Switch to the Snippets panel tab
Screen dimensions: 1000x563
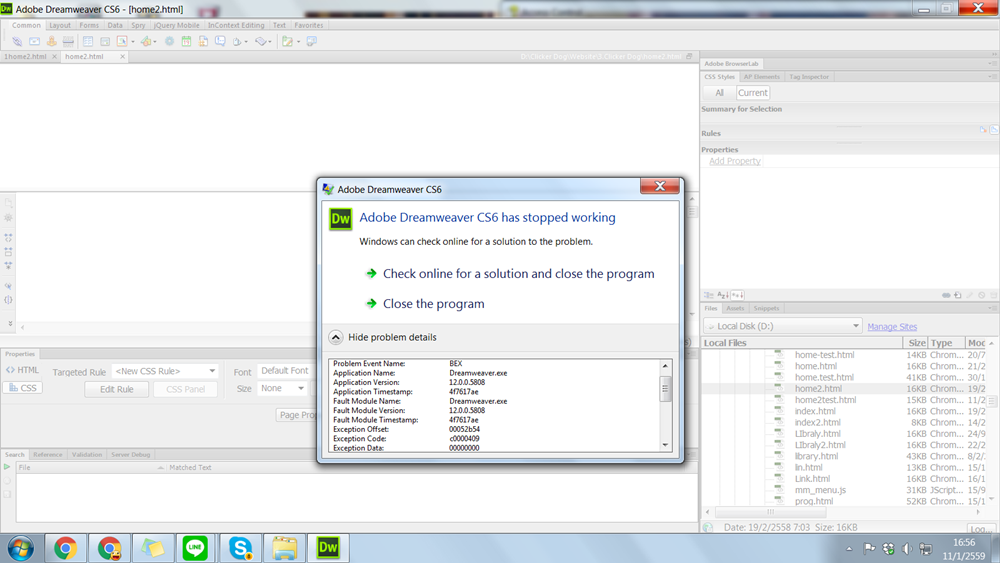click(x=766, y=309)
